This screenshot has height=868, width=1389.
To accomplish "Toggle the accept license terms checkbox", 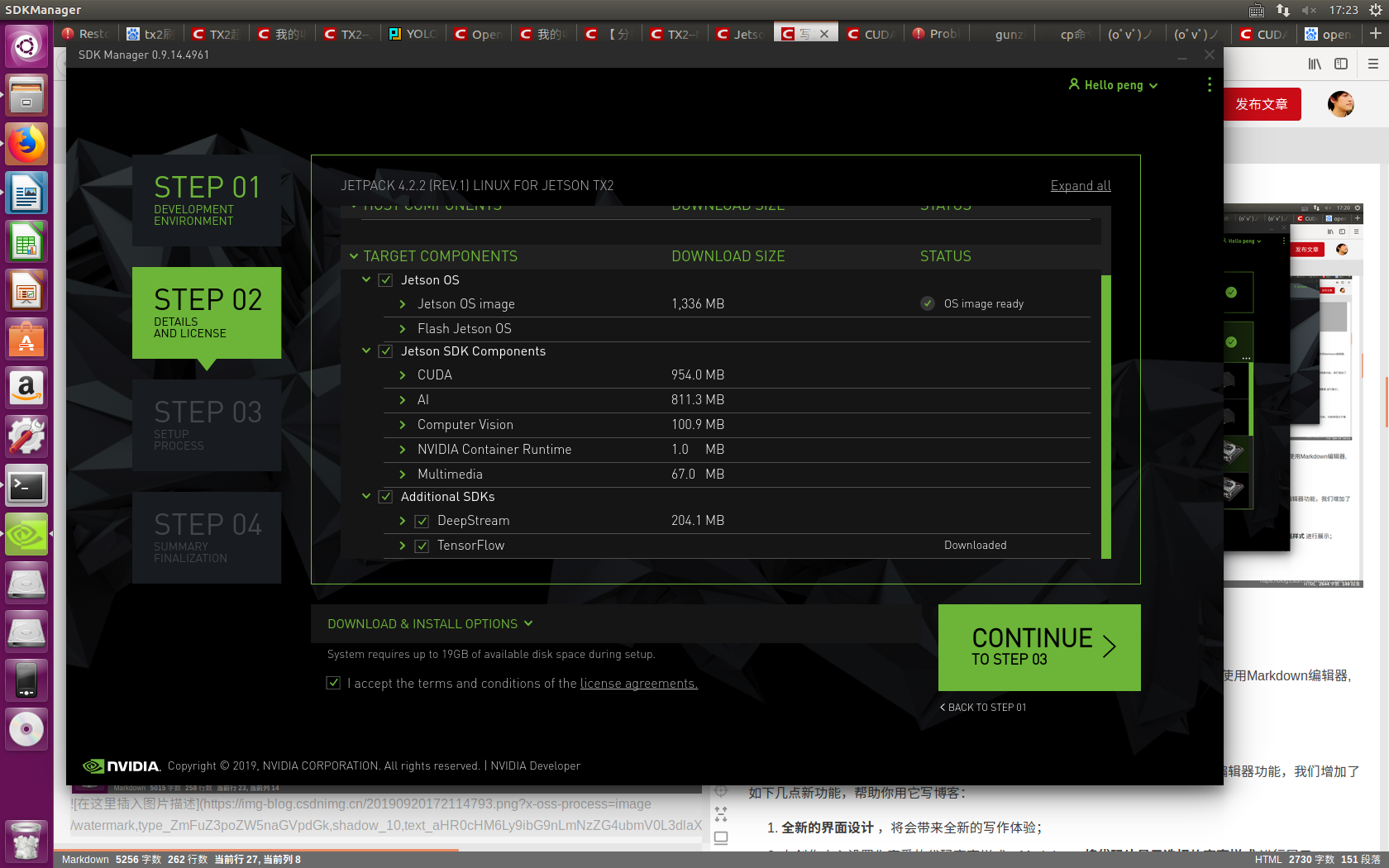I will (333, 683).
